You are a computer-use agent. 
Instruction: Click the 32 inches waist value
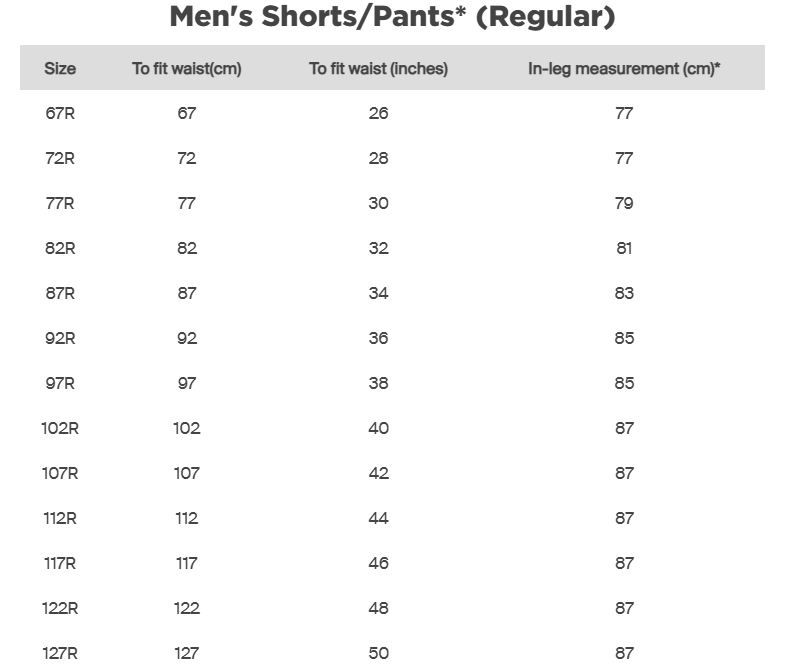[378, 248]
